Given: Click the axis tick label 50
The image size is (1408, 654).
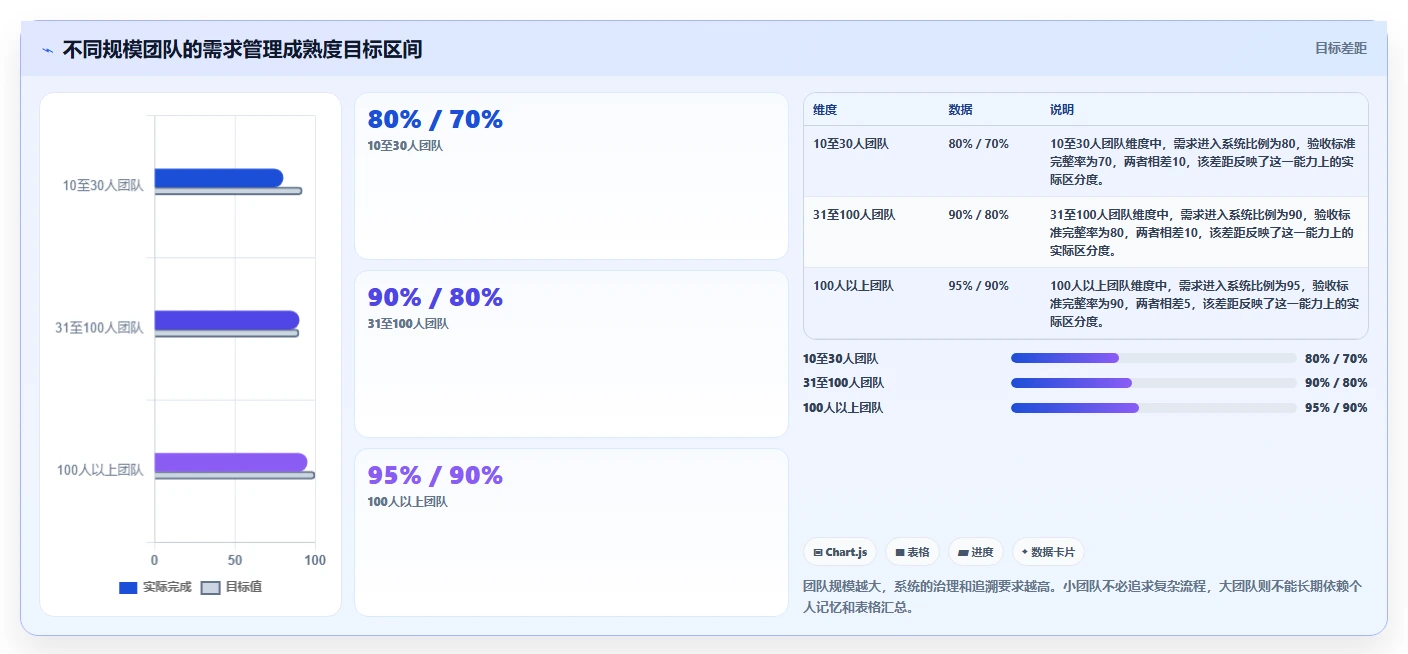Looking at the screenshot, I should click(235, 560).
